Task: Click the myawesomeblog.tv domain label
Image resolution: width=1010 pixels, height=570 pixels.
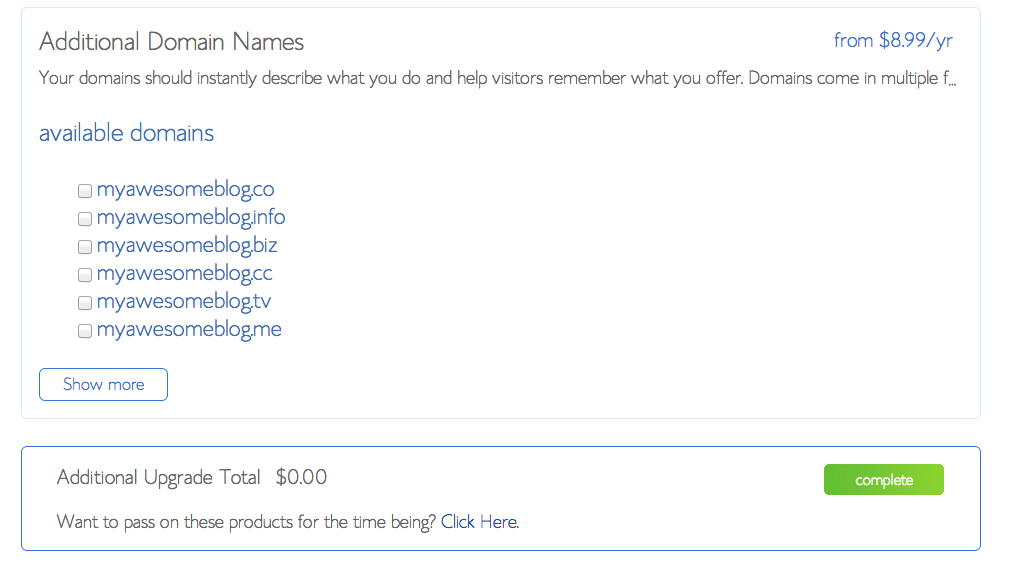Action: click(x=184, y=301)
